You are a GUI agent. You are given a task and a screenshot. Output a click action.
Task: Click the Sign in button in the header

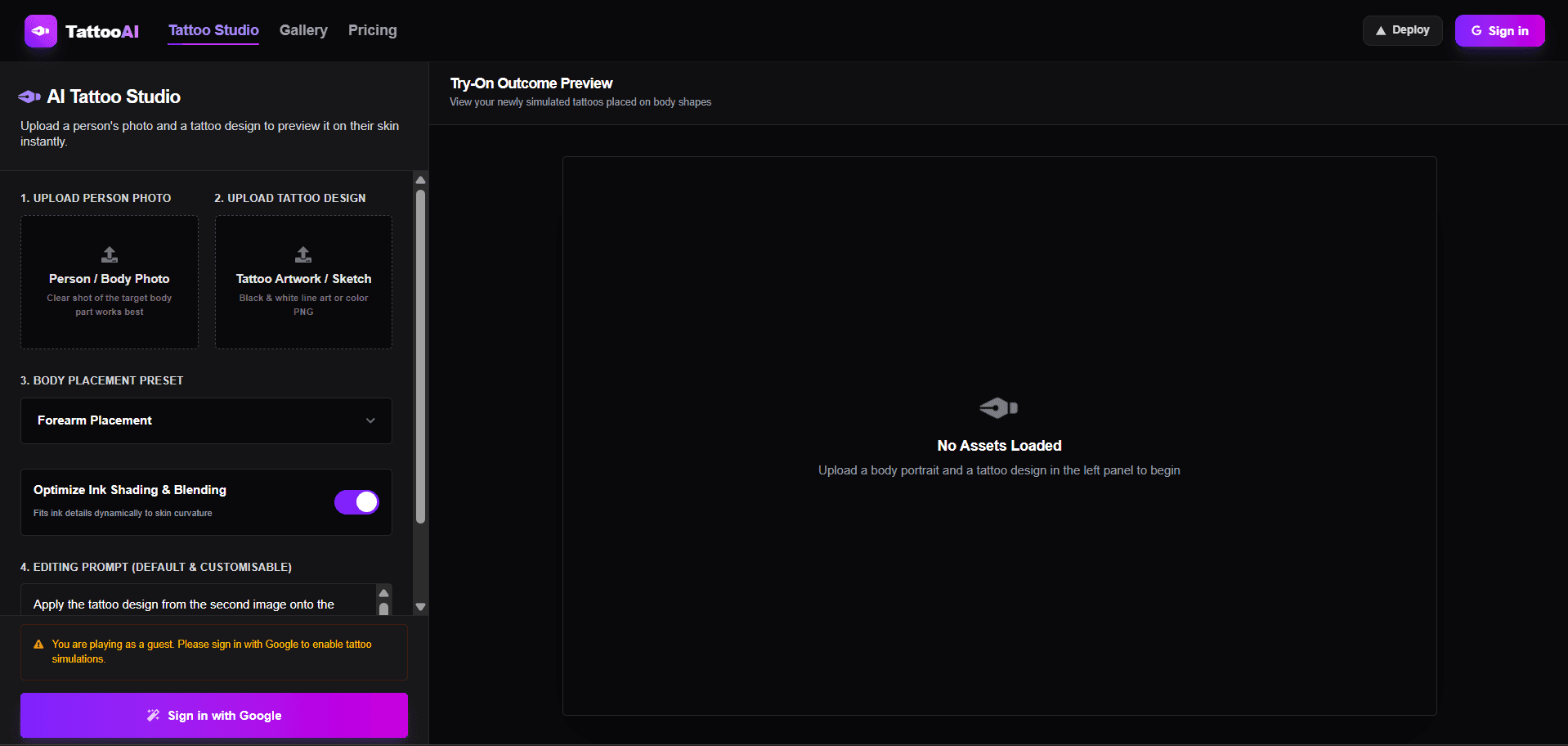click(1499, 31)
